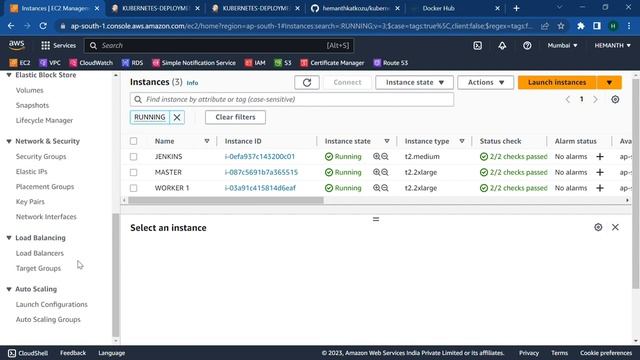Viewport: 640px width, 360px height.
Task: Open browser extensions puzzle icon
Action: [x=580, y=26]
